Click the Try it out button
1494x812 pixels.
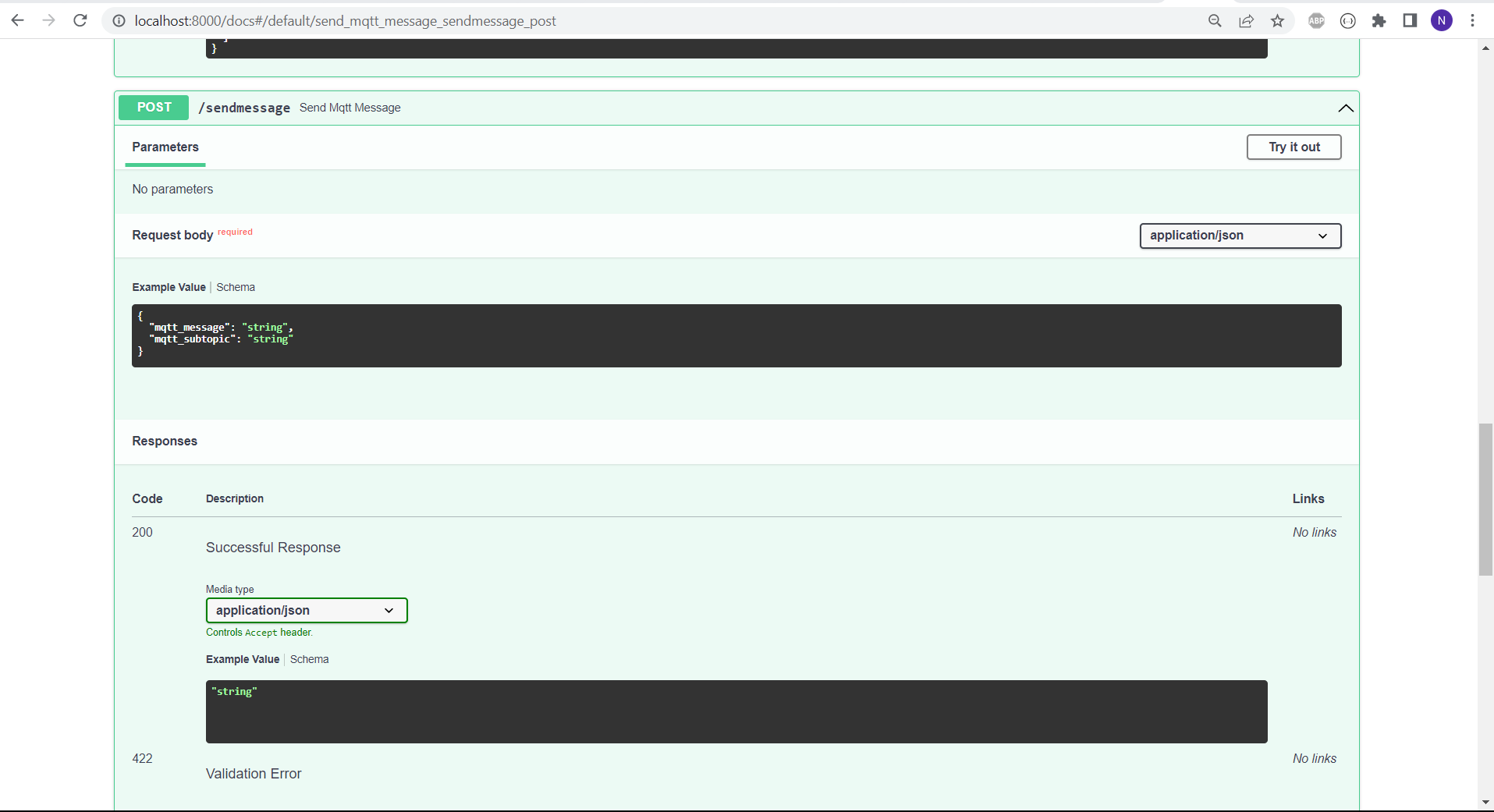coord(1293,147)
